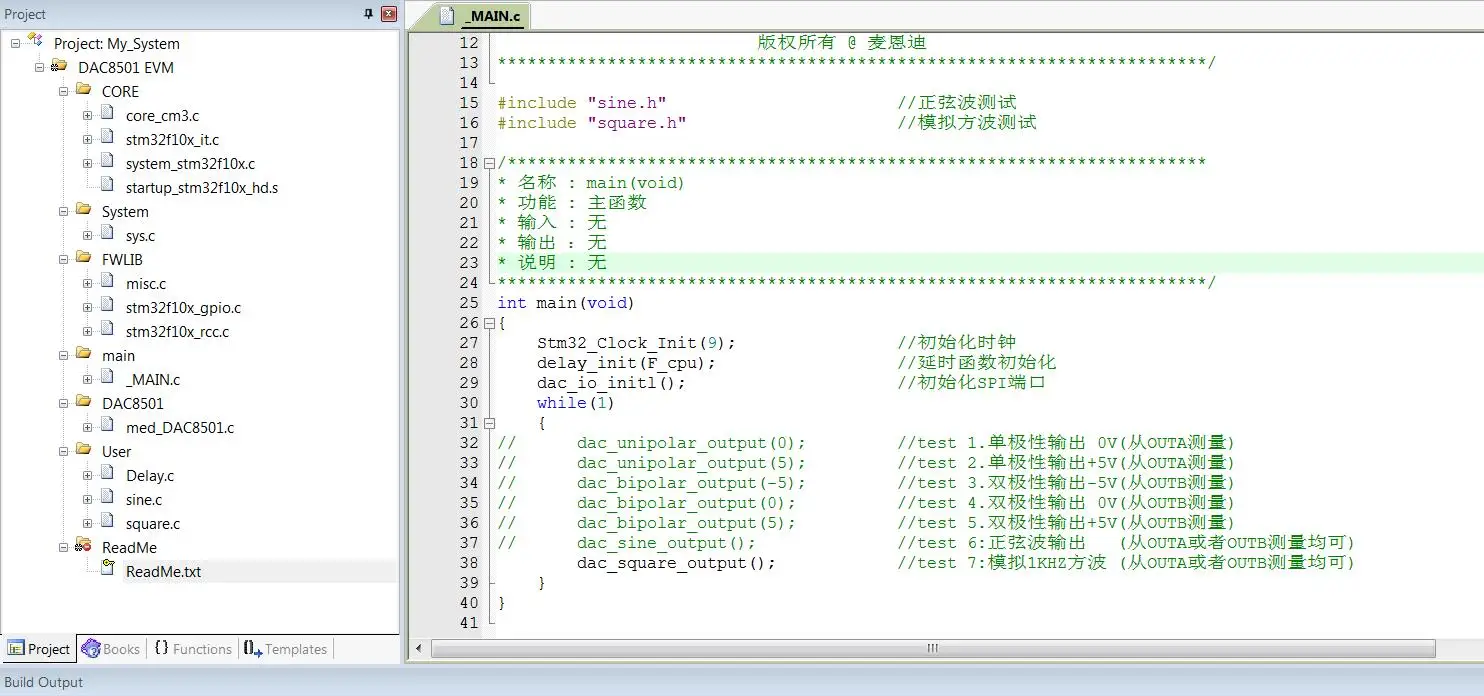Collapse main function fold at line 26
Screen dimensions: 1484x696
pyautogui.click(x=489, y=323)
